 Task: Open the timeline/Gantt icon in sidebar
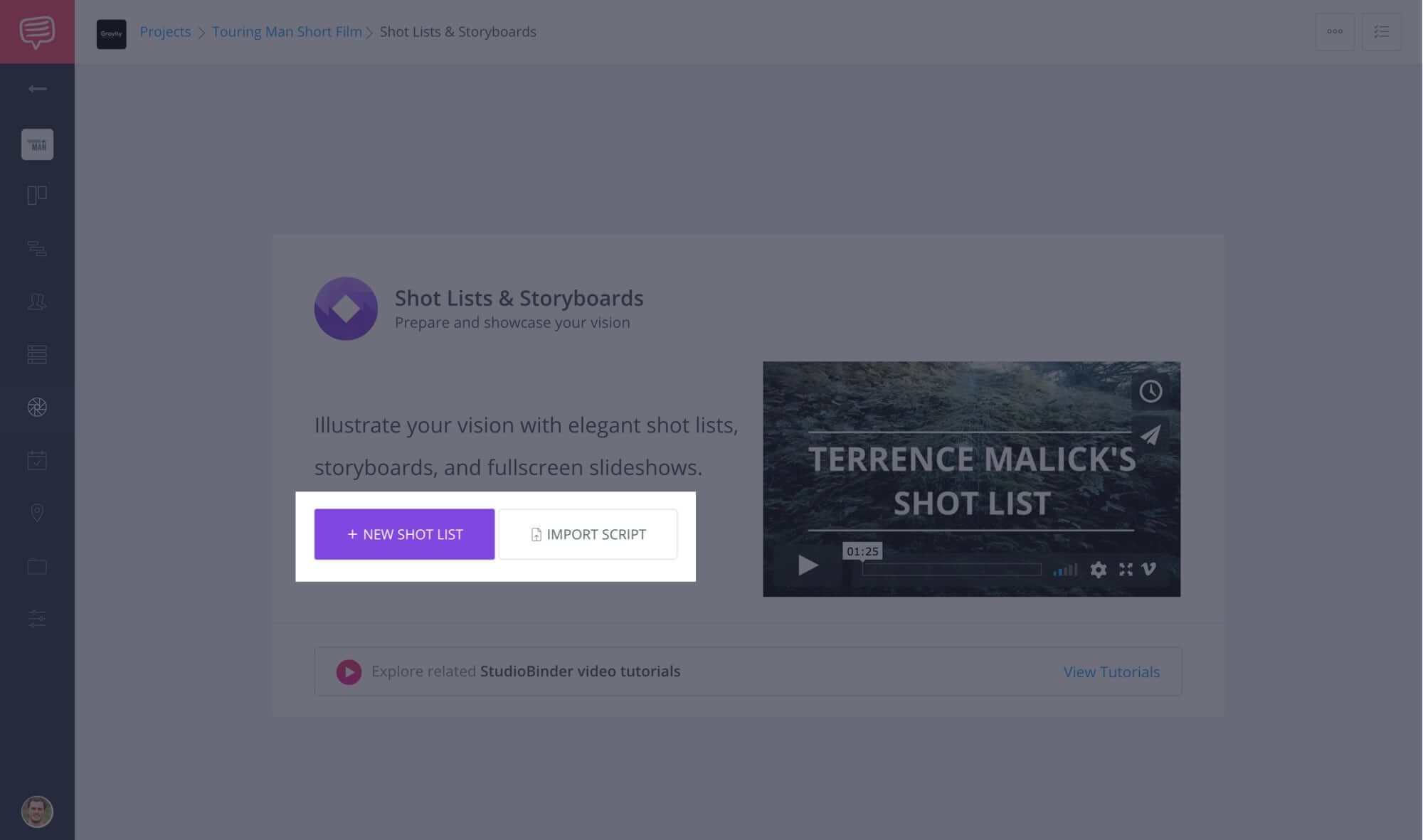pyautogui.click(x=37, y=248)
